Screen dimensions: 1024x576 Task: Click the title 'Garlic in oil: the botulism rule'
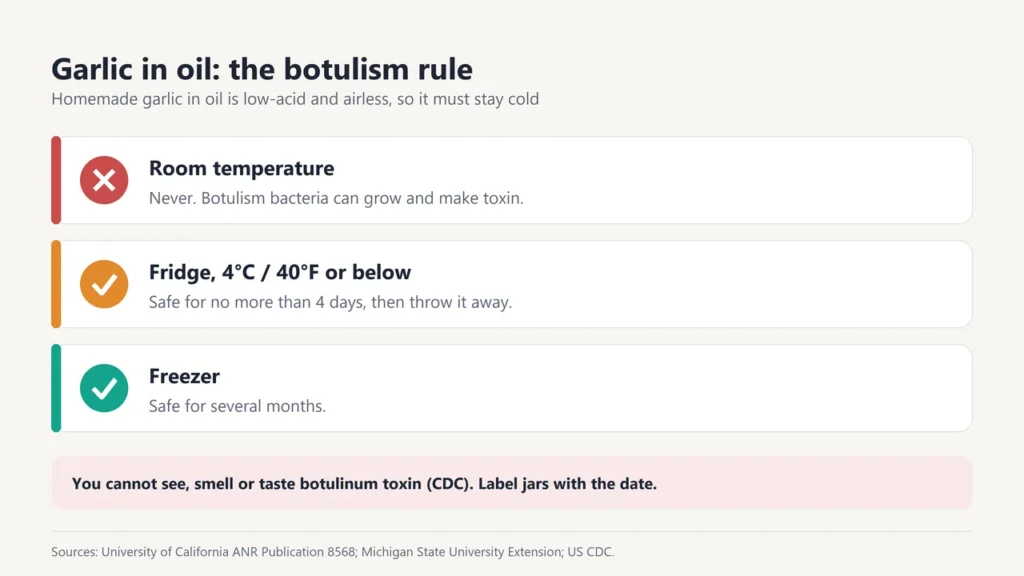[262, 69]
